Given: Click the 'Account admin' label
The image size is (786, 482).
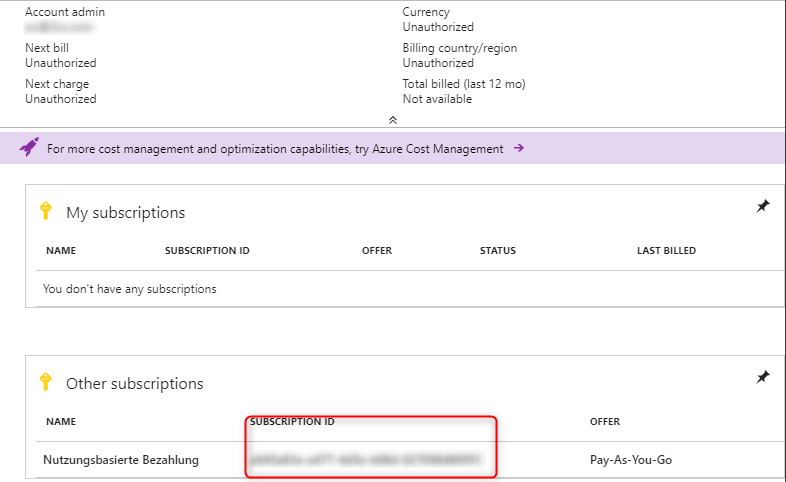Looking at the screenshot, I should (x=65, y=12).
